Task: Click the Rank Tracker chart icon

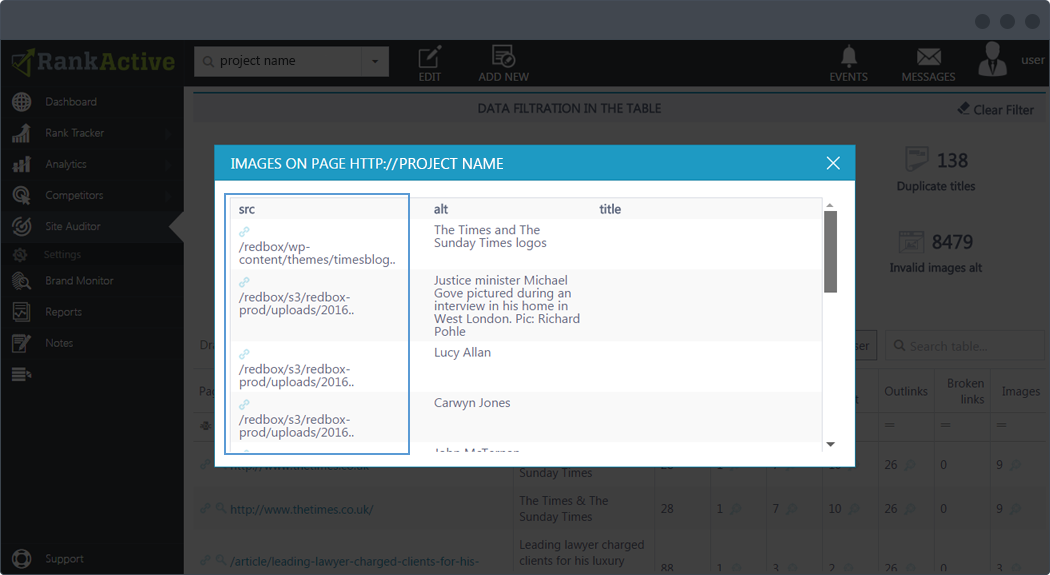Action: [21, 133]
